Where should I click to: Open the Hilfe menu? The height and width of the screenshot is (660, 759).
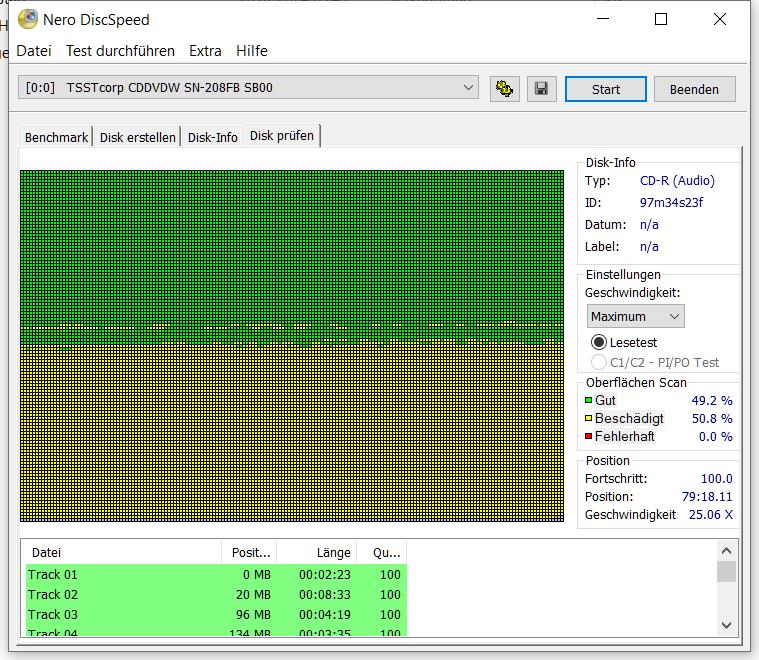[252, 51]
